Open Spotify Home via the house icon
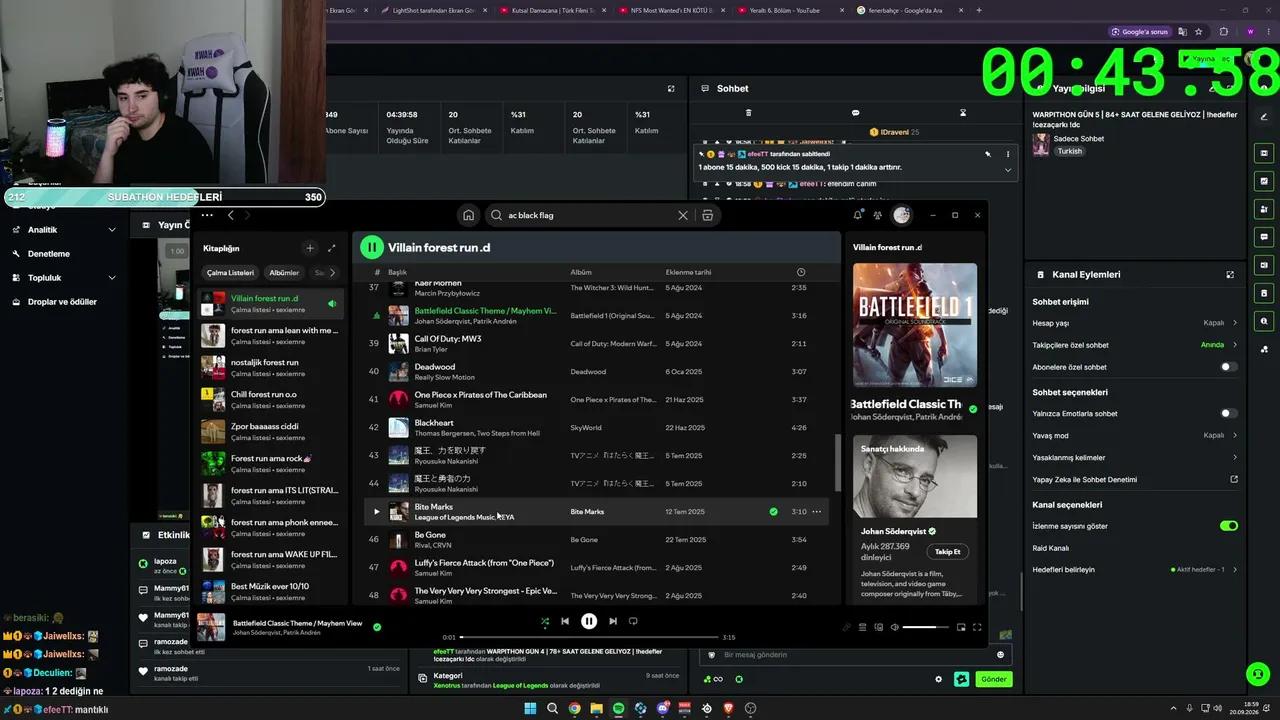 point(468,215)
